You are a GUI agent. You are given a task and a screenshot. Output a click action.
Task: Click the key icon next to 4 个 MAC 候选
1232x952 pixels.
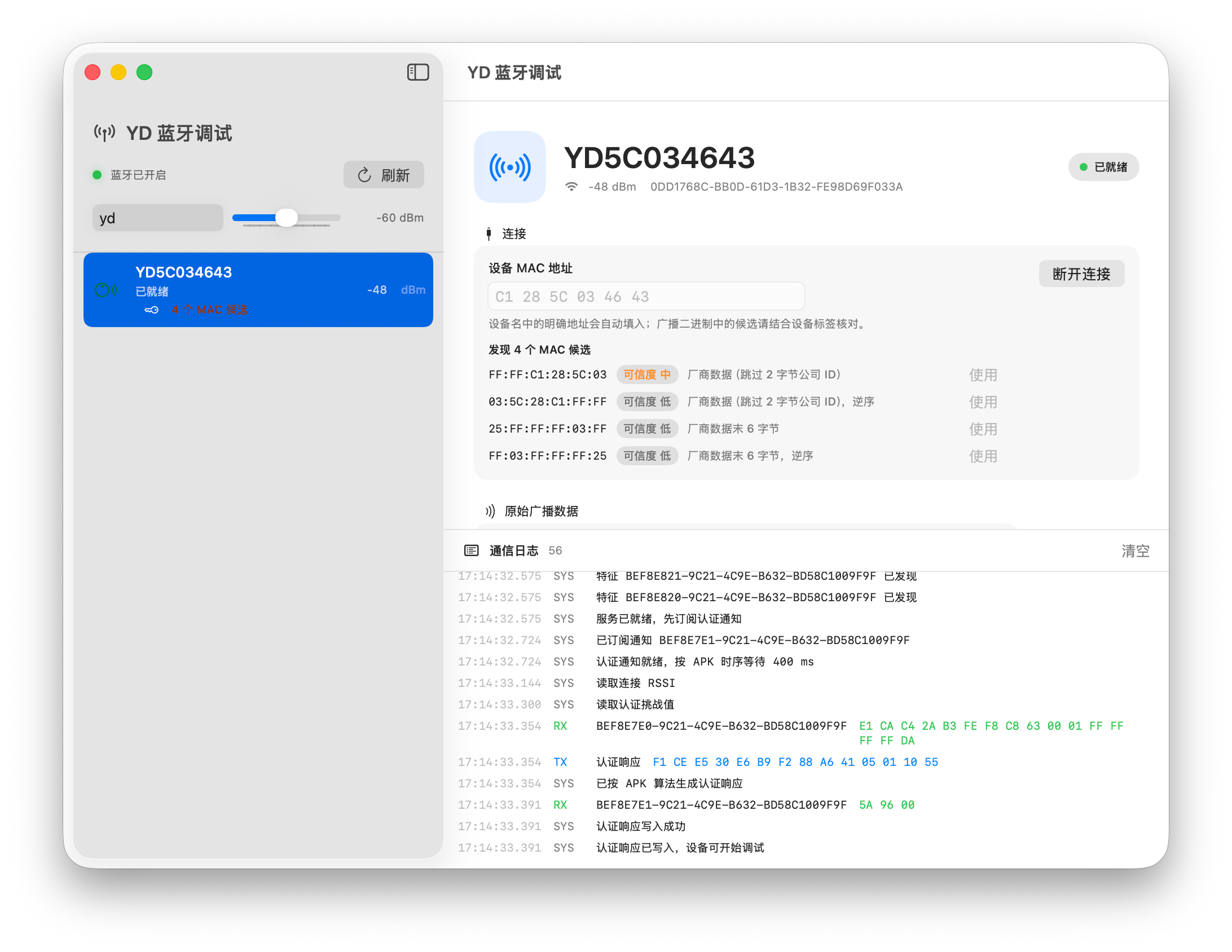pos(152,310)
